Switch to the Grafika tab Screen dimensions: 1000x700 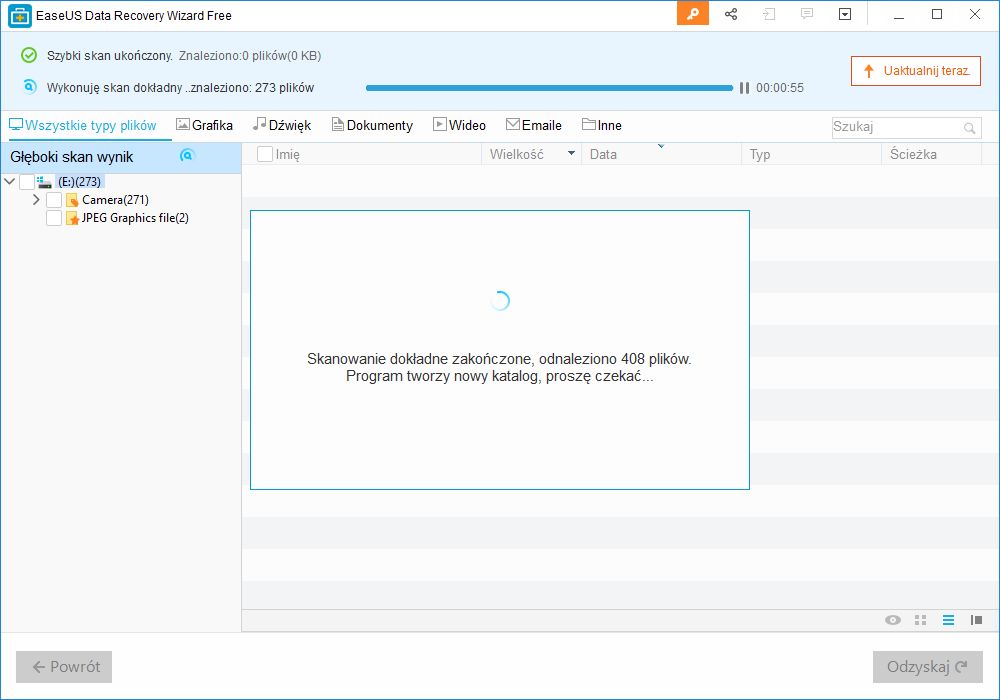pos(205,126)
